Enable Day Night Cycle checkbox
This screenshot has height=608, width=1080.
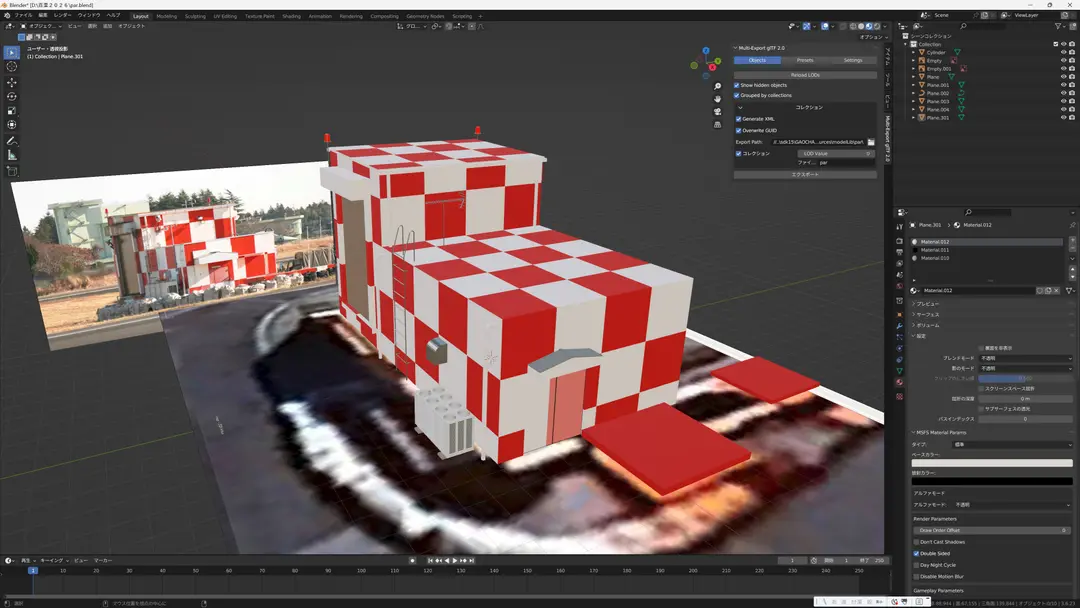coord(916,565)
